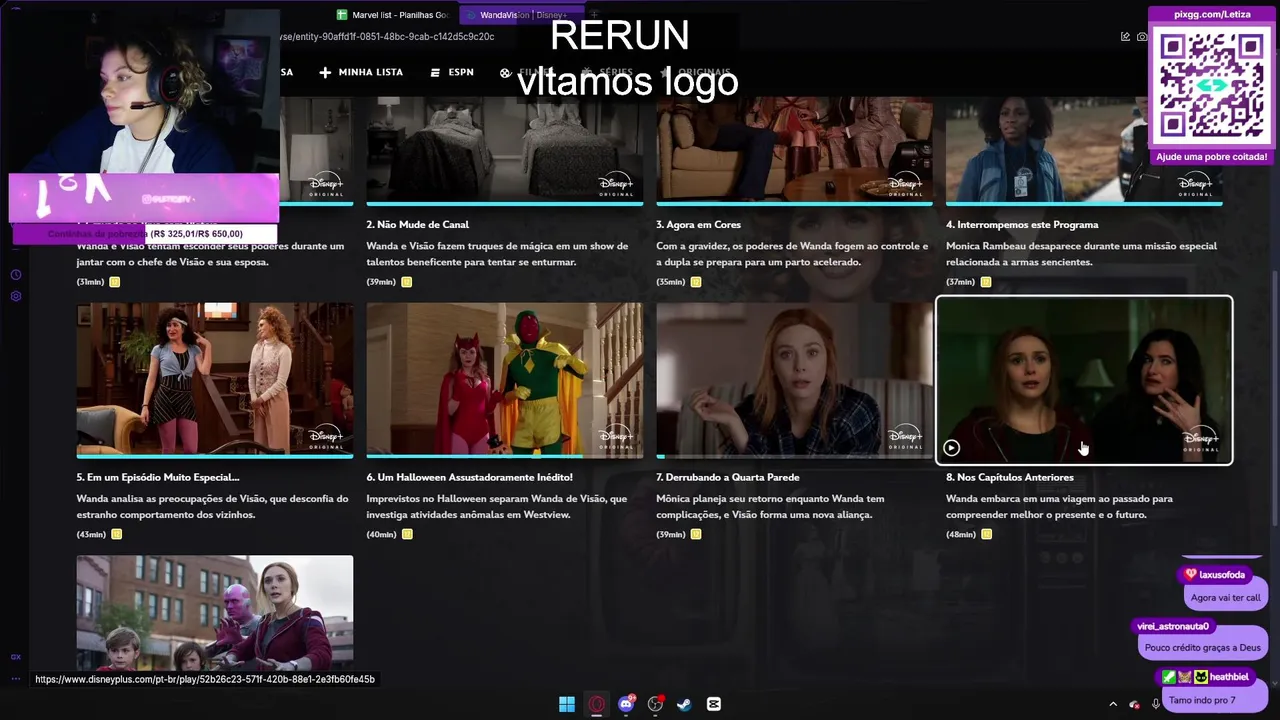
Task: Open ESPN navigation item
Action: (x=452, y=72)
